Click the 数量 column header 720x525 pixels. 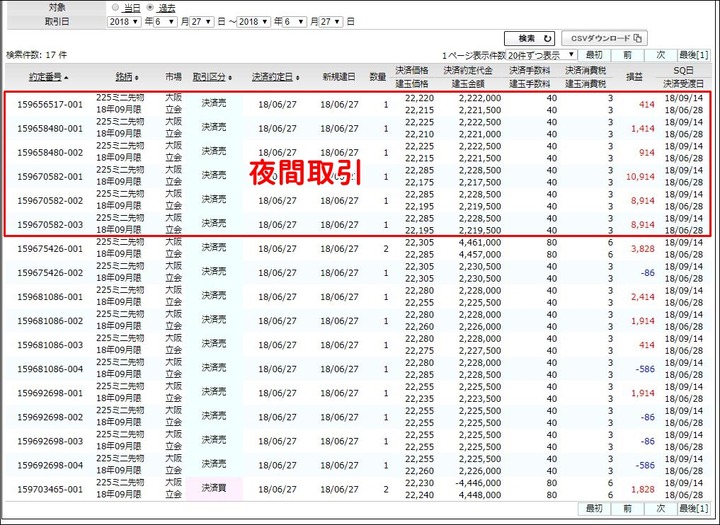[x=377, y=77]
